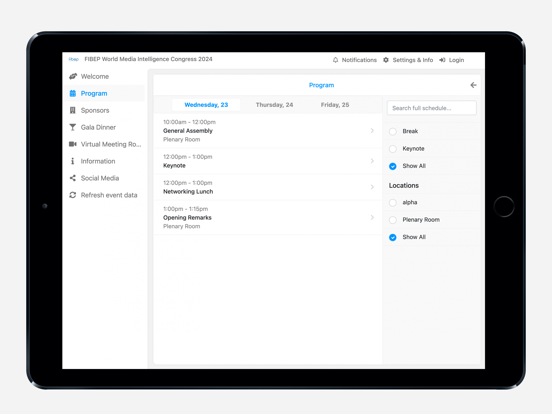Click the tablet home button
Screen dimensions: 552x414
coord(504,207)
